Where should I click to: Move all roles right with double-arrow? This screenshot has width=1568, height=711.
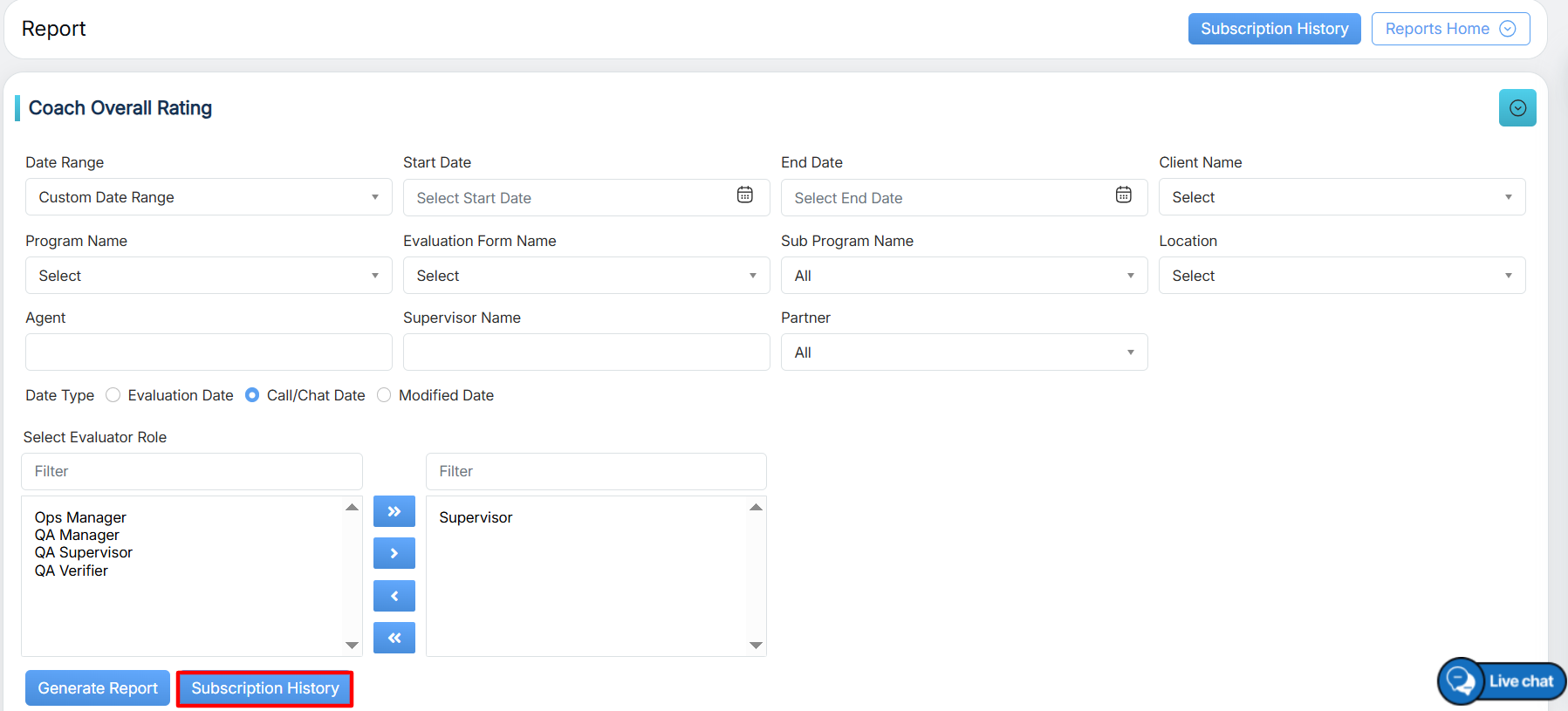394,511
